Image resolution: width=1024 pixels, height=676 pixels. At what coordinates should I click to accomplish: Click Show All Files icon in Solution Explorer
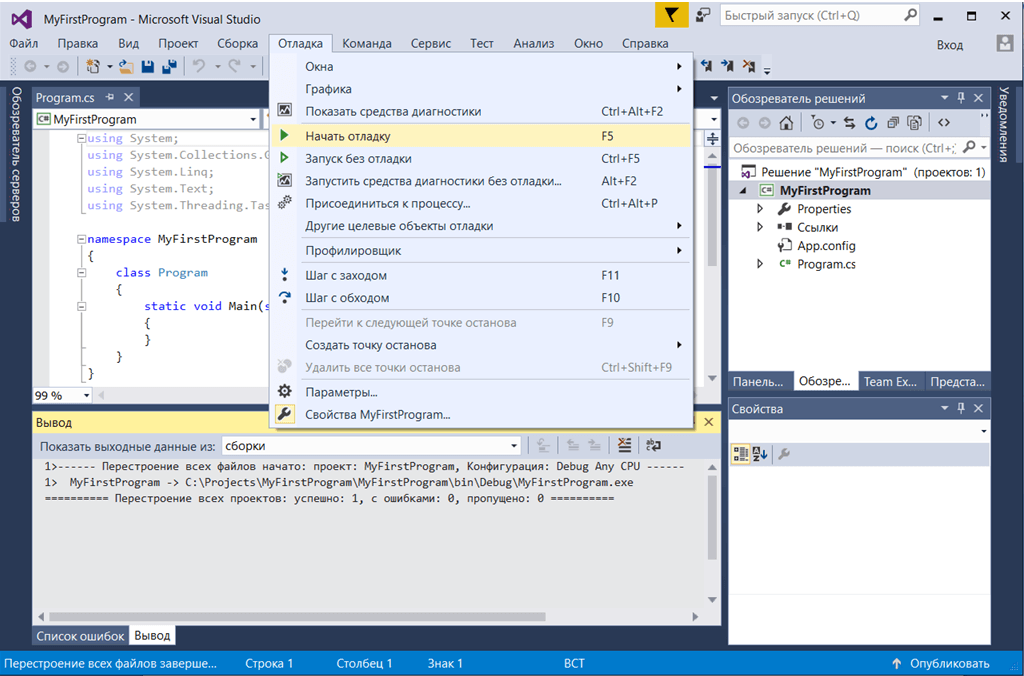coord(914,122)
